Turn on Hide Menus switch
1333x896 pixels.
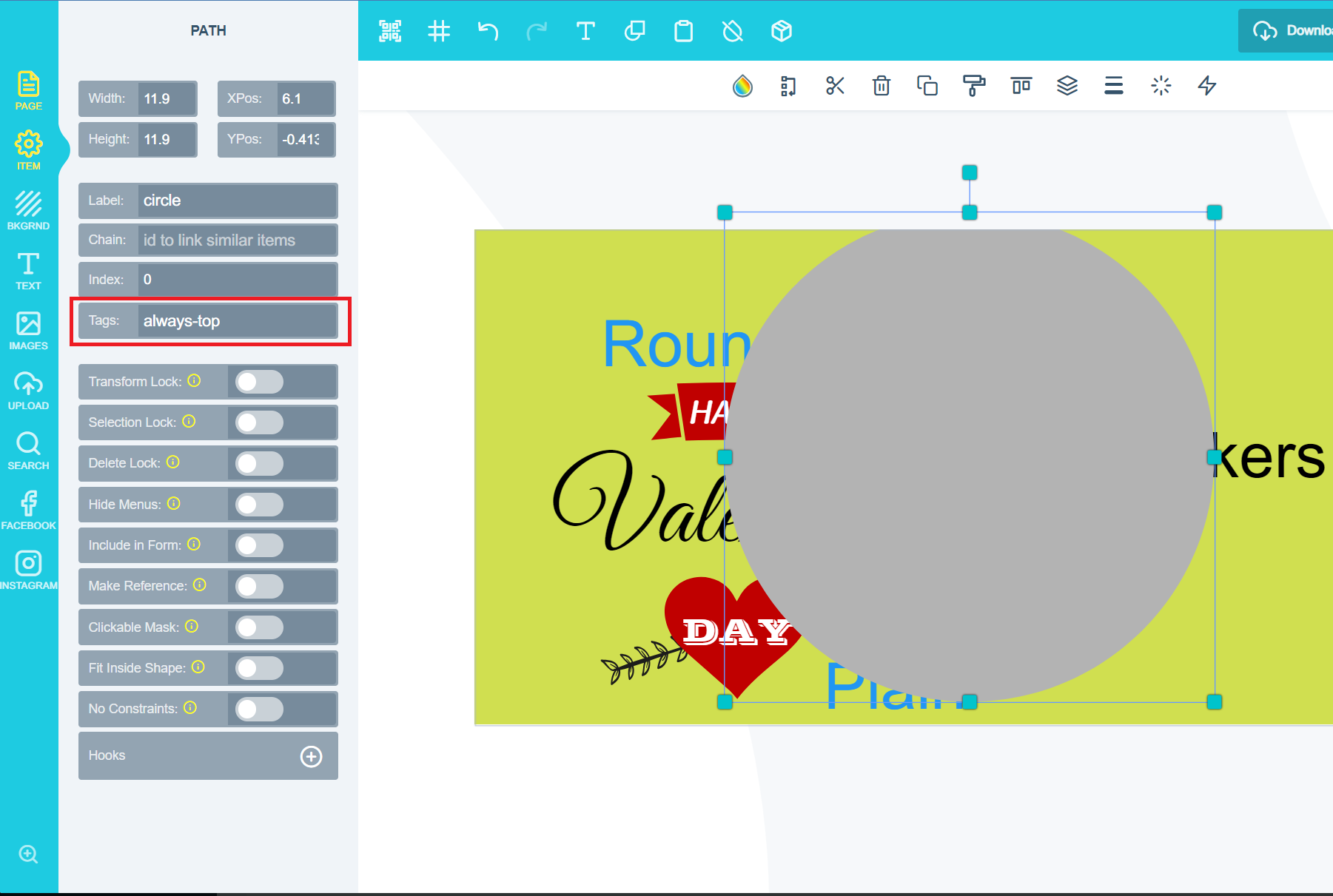259,505
